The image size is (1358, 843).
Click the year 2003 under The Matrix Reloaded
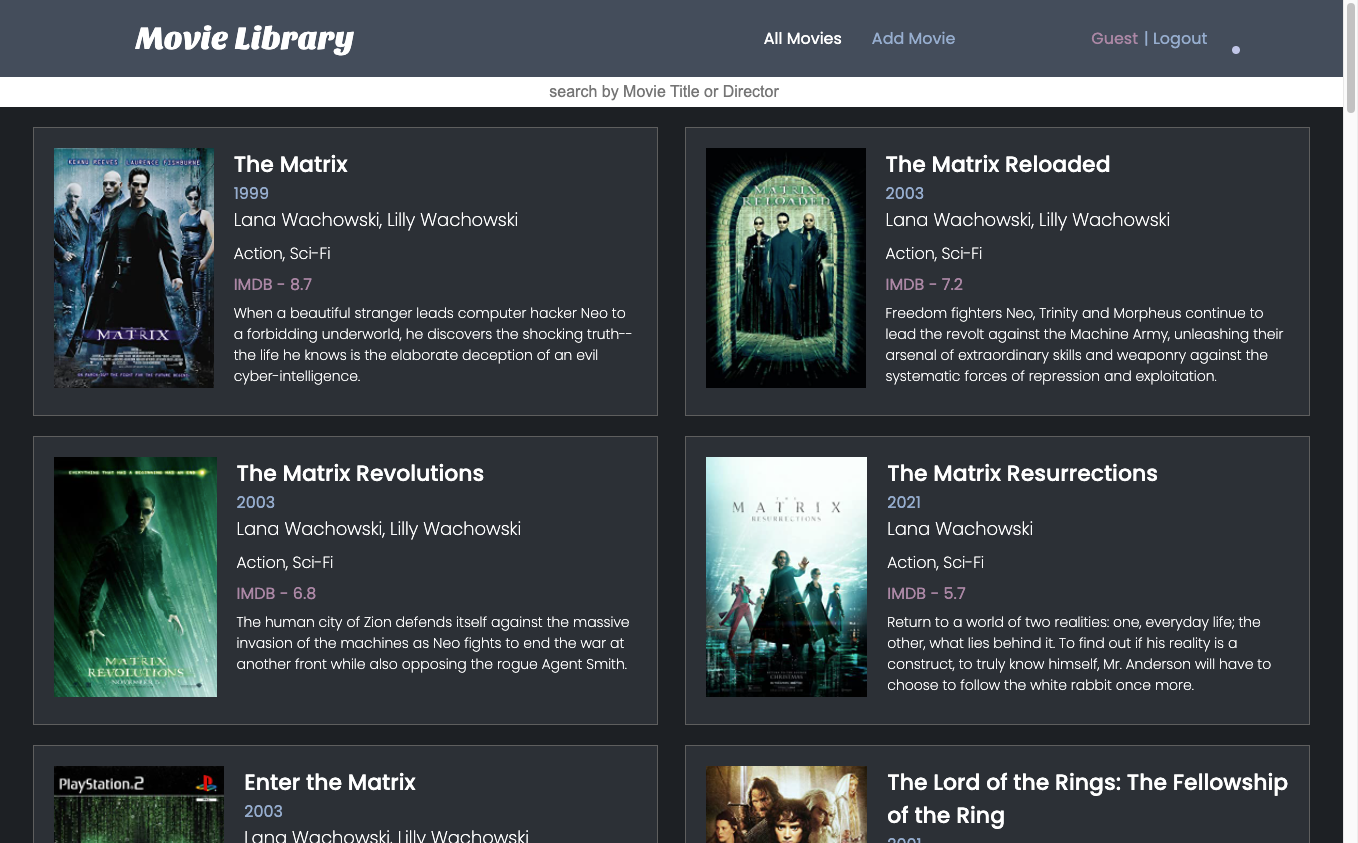(904, 193)
